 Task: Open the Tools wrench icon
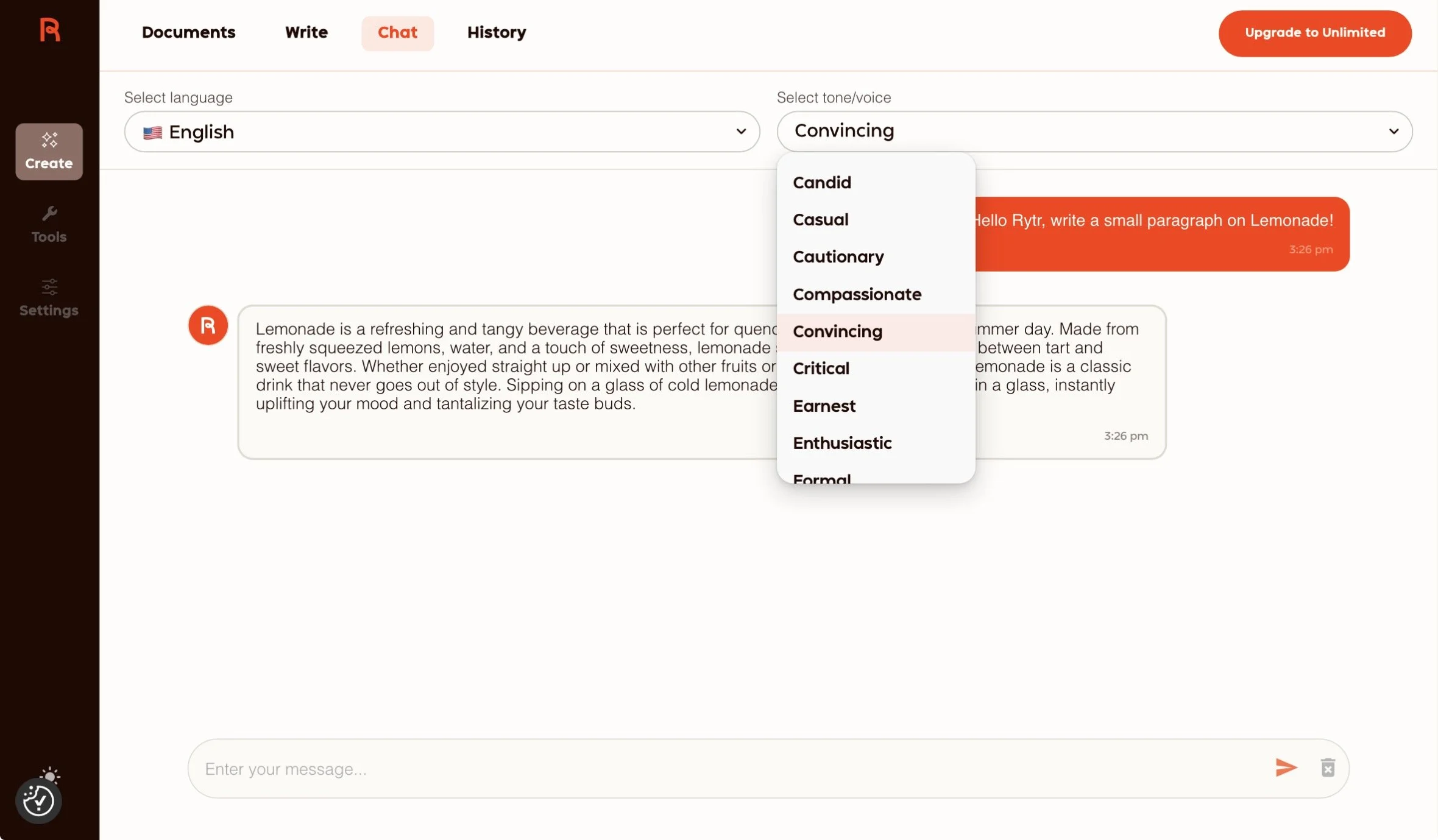pos(49,214)
